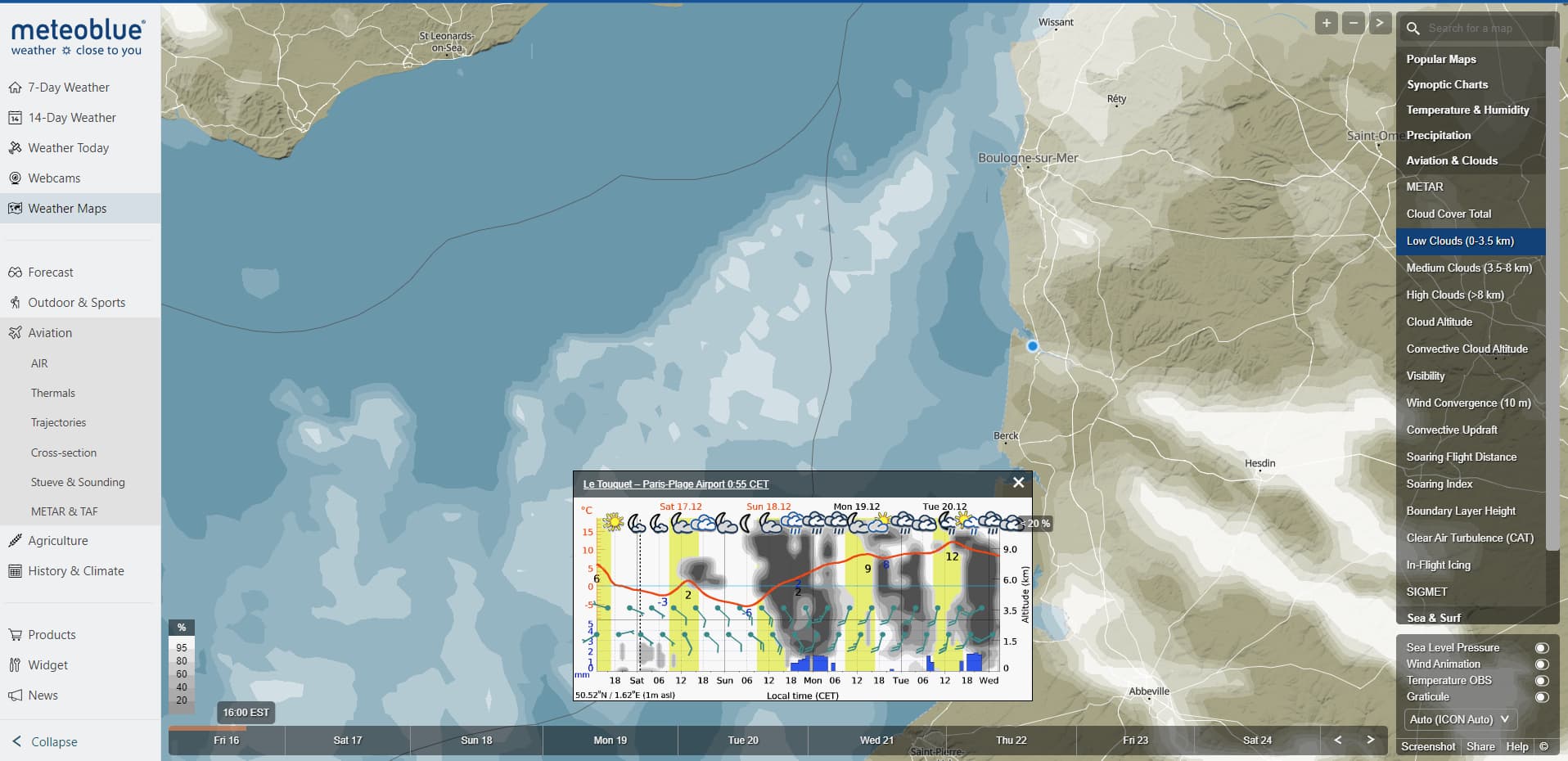
Task: Toggle the Sea Level Pressure overlay
Action: click(1542, 648)
